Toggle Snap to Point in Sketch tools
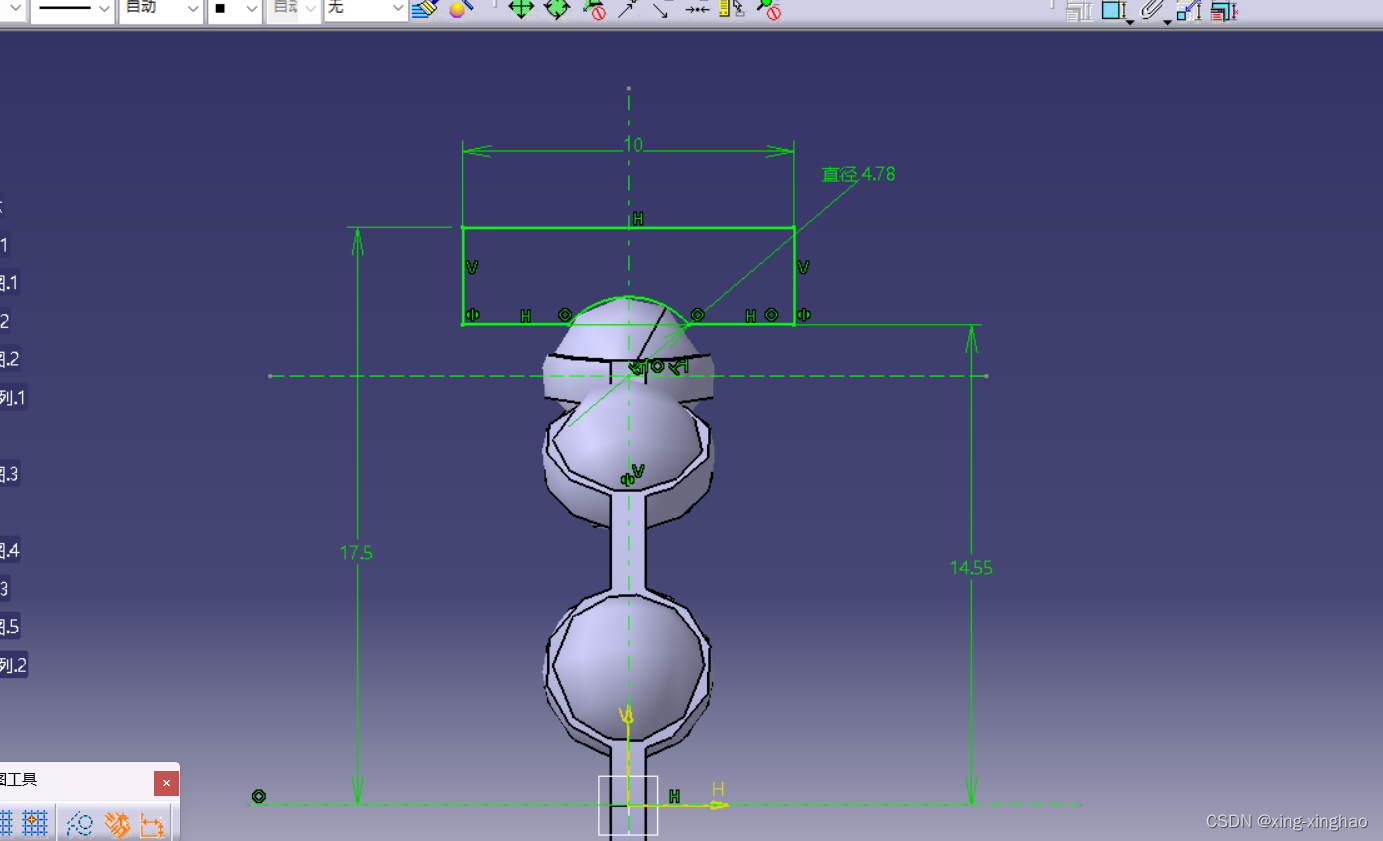 [x=33, y=823]
